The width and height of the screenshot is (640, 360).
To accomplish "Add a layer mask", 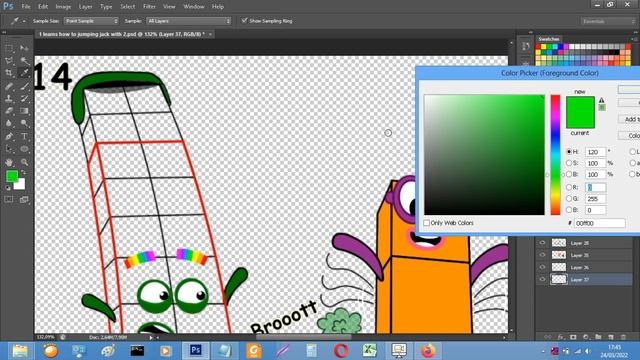I will (x=573, y=337).
